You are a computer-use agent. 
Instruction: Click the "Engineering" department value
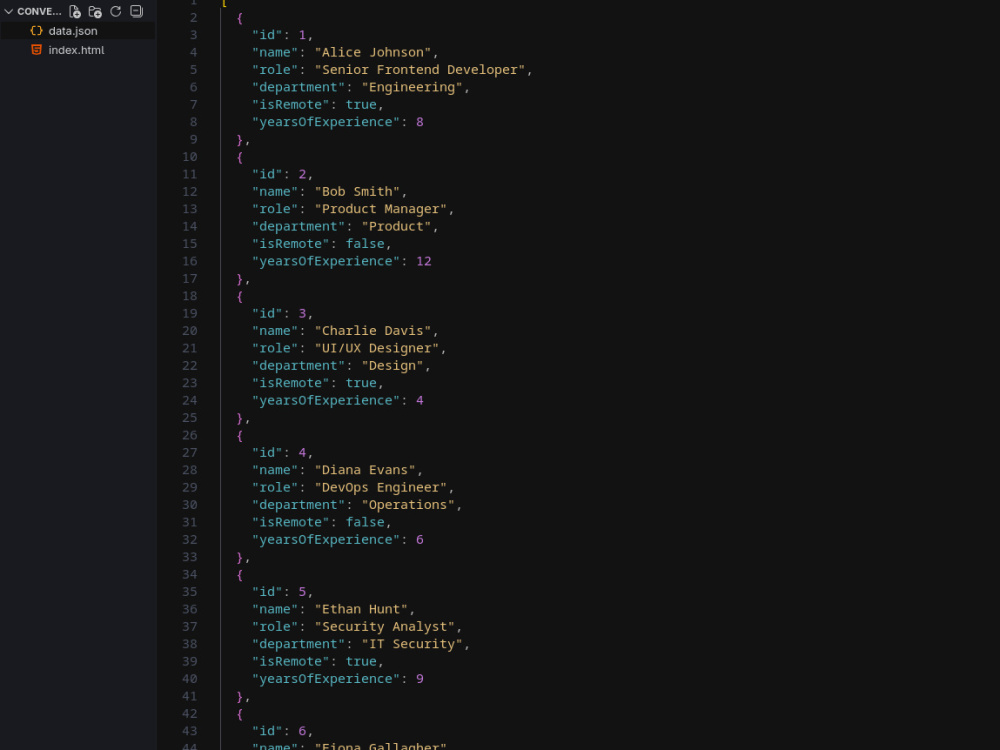[412, 87]
